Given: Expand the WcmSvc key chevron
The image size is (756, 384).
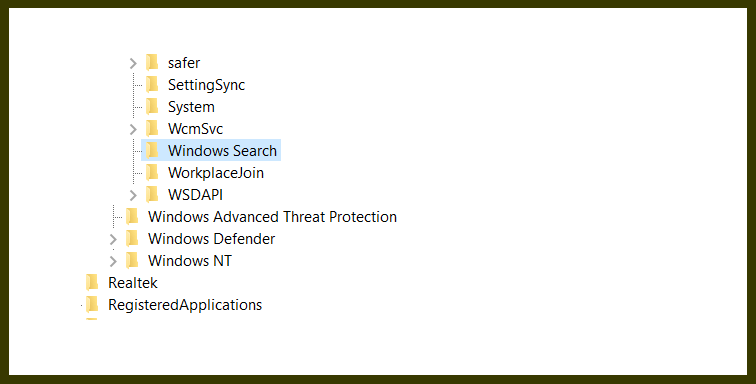Looking at the screenshot, I should point(133,129).
